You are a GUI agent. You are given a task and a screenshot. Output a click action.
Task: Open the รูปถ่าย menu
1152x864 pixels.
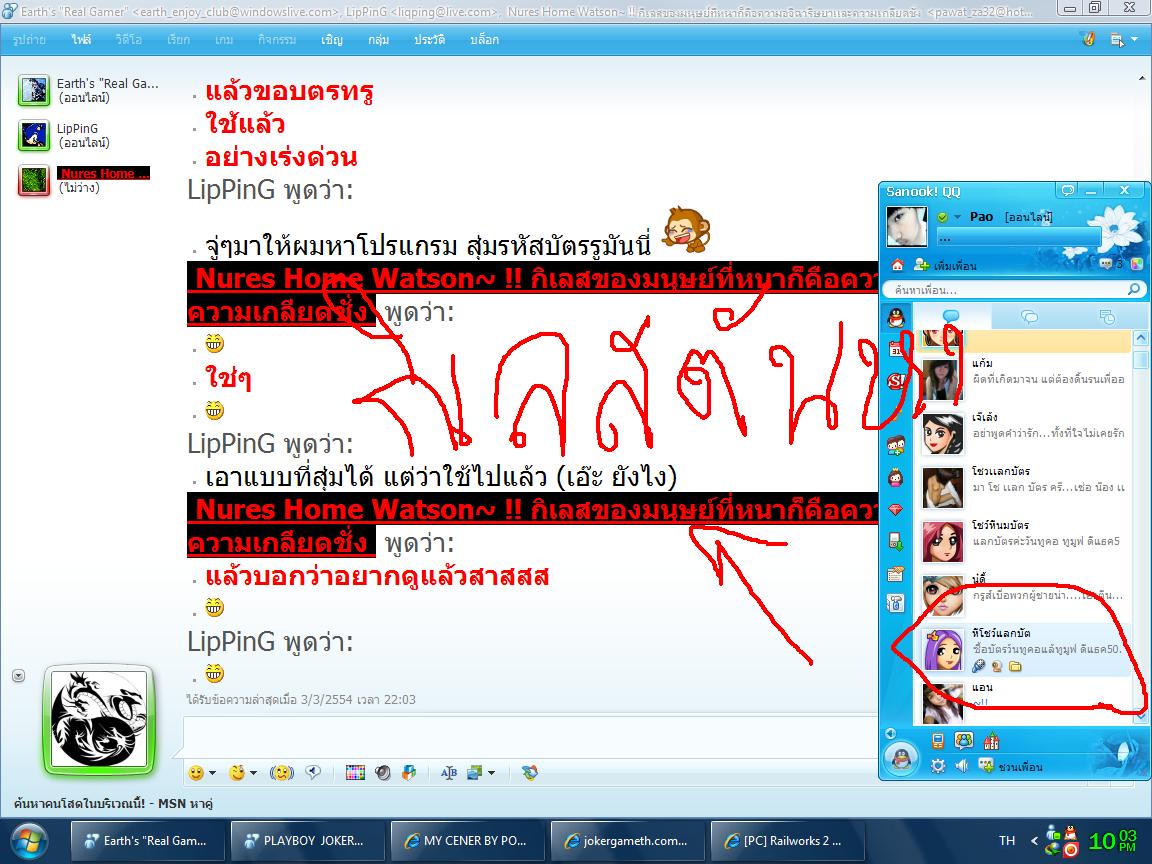point(29,40)
